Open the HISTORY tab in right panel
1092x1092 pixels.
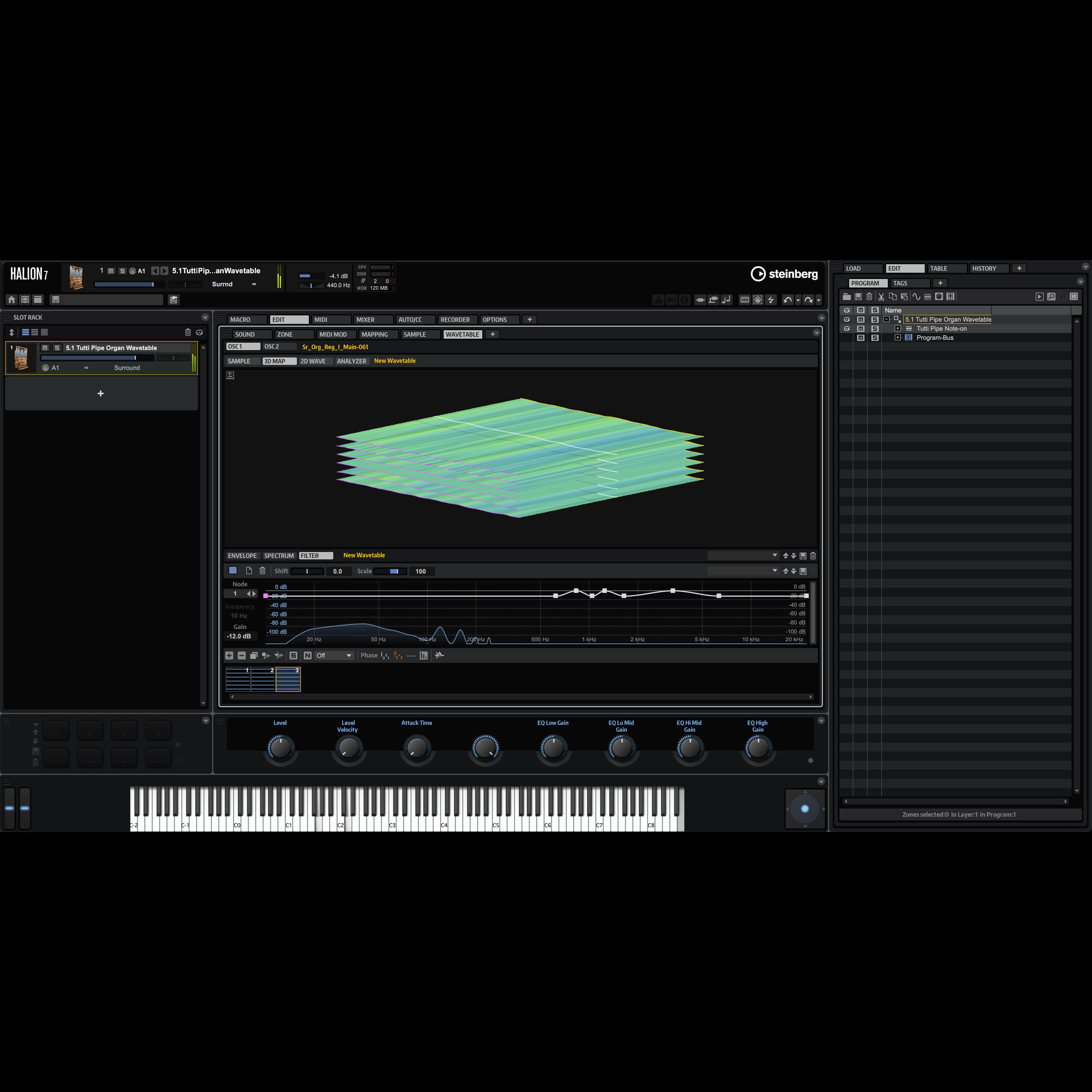[989, 268]
